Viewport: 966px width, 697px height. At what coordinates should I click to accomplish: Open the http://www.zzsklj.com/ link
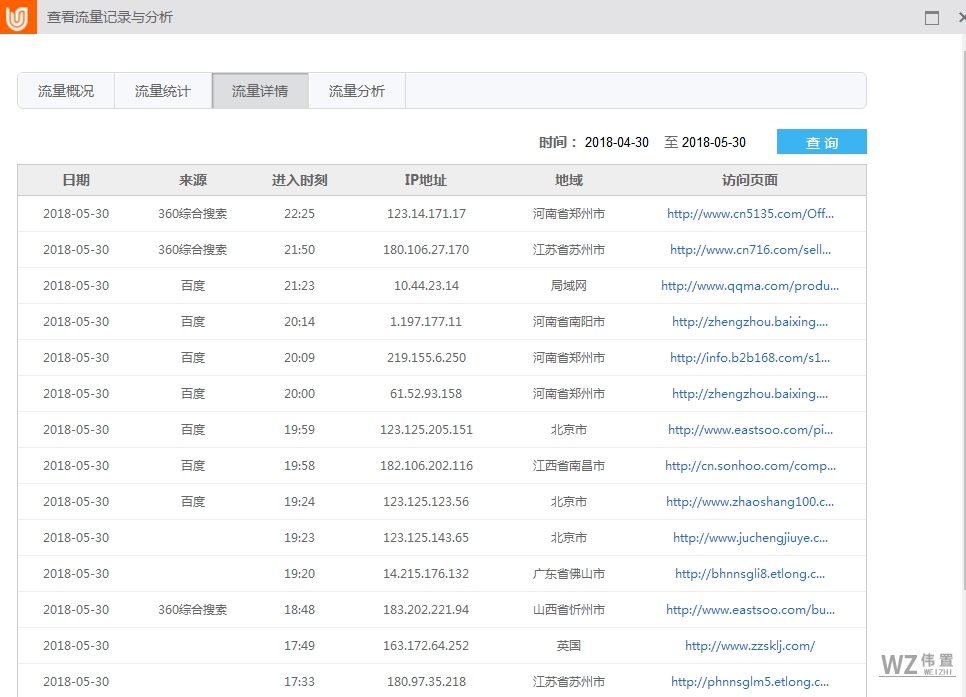[x=748, y=645]
